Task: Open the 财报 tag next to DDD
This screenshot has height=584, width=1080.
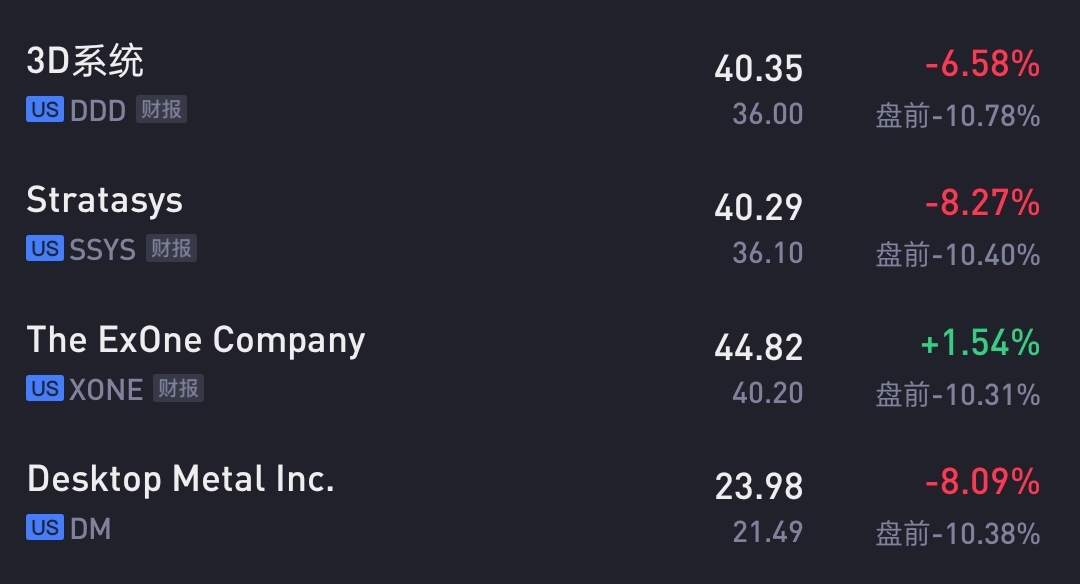Action: pos(161,110)
